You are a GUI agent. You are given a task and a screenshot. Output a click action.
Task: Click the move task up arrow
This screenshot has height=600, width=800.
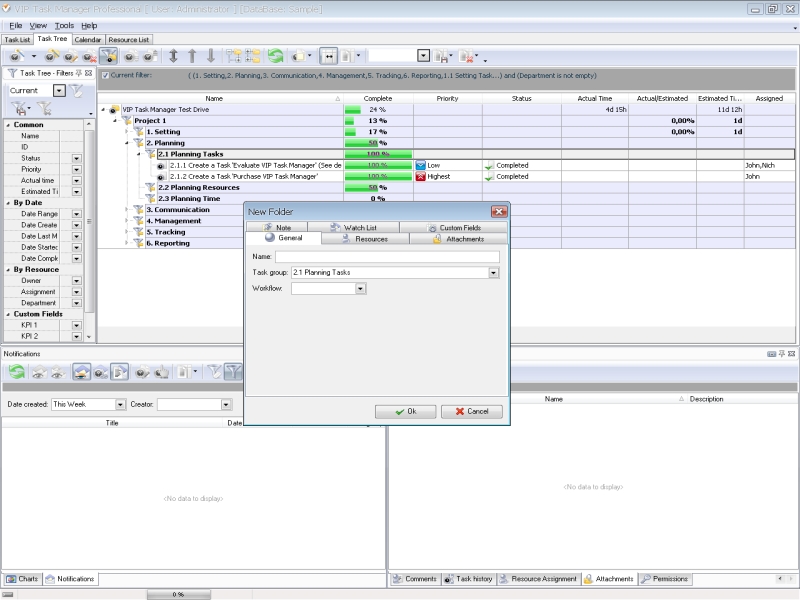coord(192,56)
